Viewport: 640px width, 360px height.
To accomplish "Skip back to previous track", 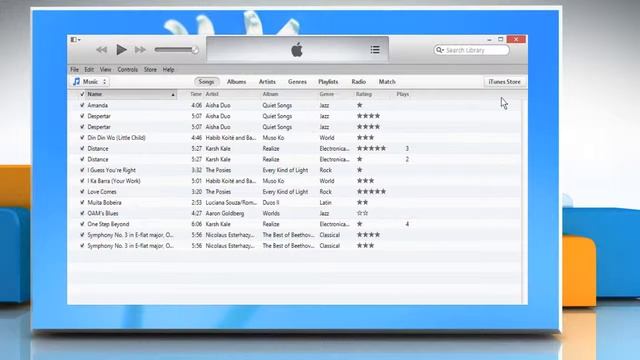I will pos(102,50).
